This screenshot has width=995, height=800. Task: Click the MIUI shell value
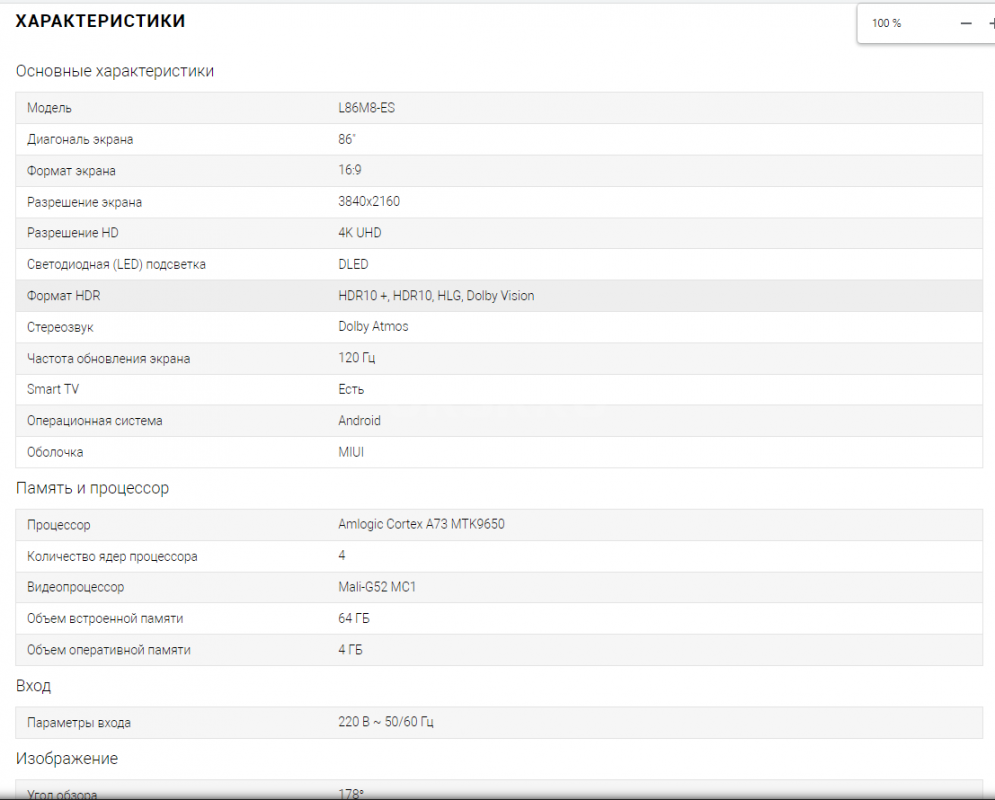pyautogui.click(x=351, y=452)
